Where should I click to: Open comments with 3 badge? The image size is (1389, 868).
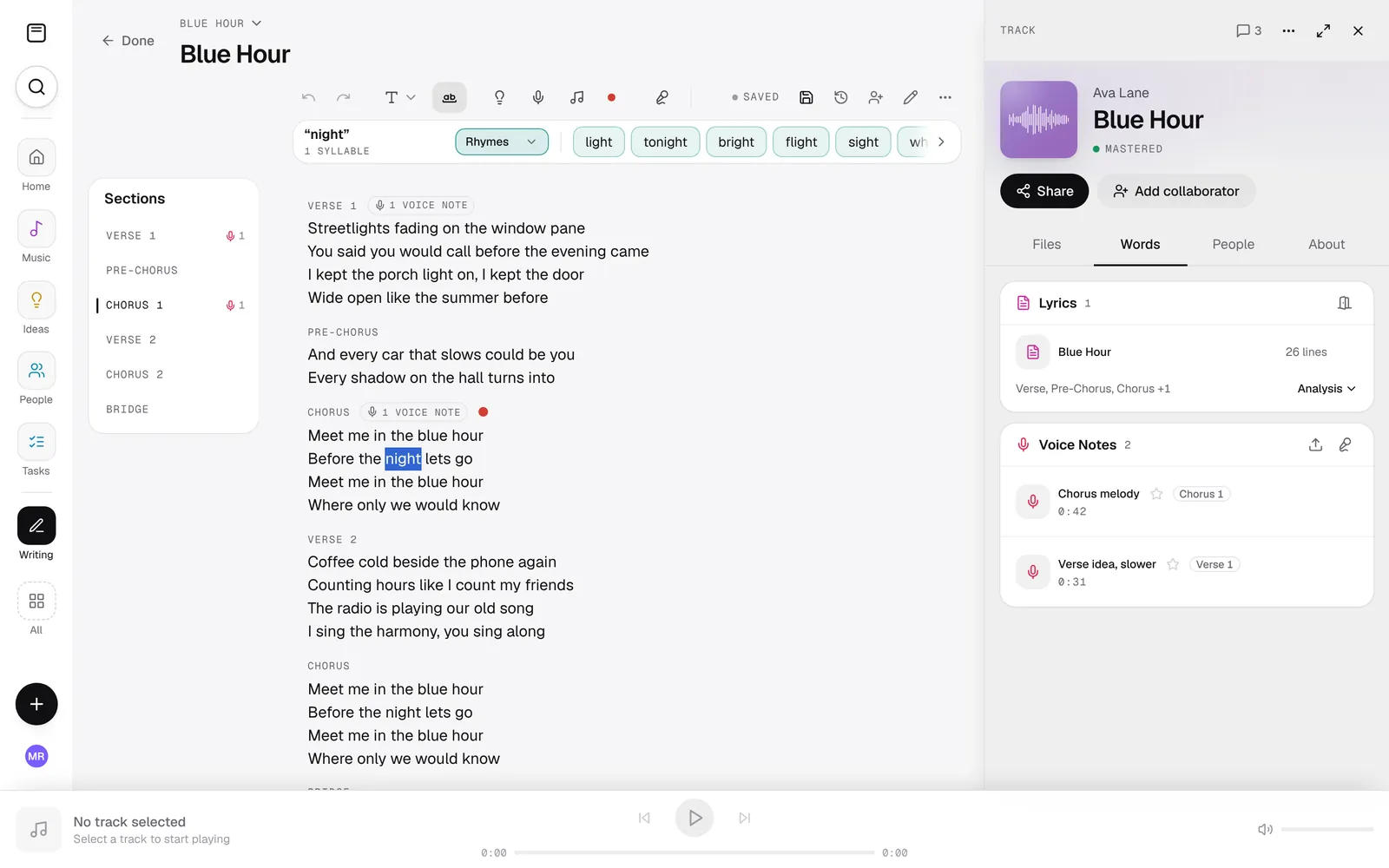(1248, 30)
